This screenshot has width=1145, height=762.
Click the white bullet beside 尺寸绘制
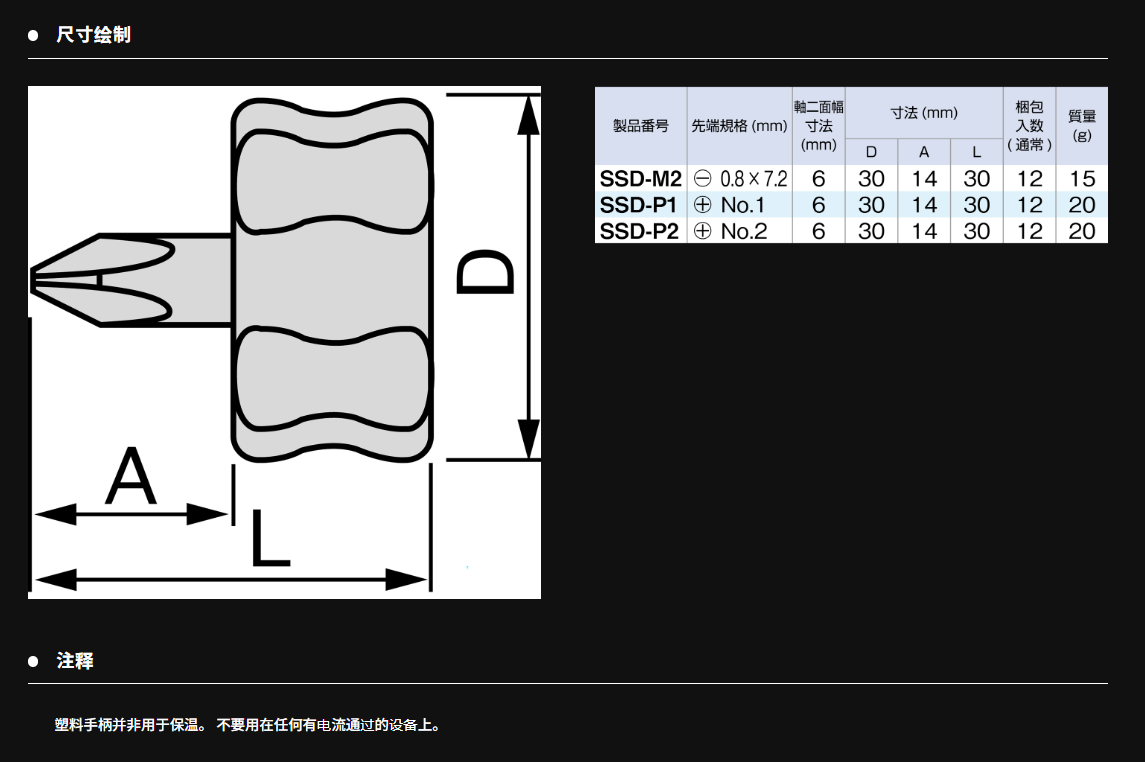[33, 35]
